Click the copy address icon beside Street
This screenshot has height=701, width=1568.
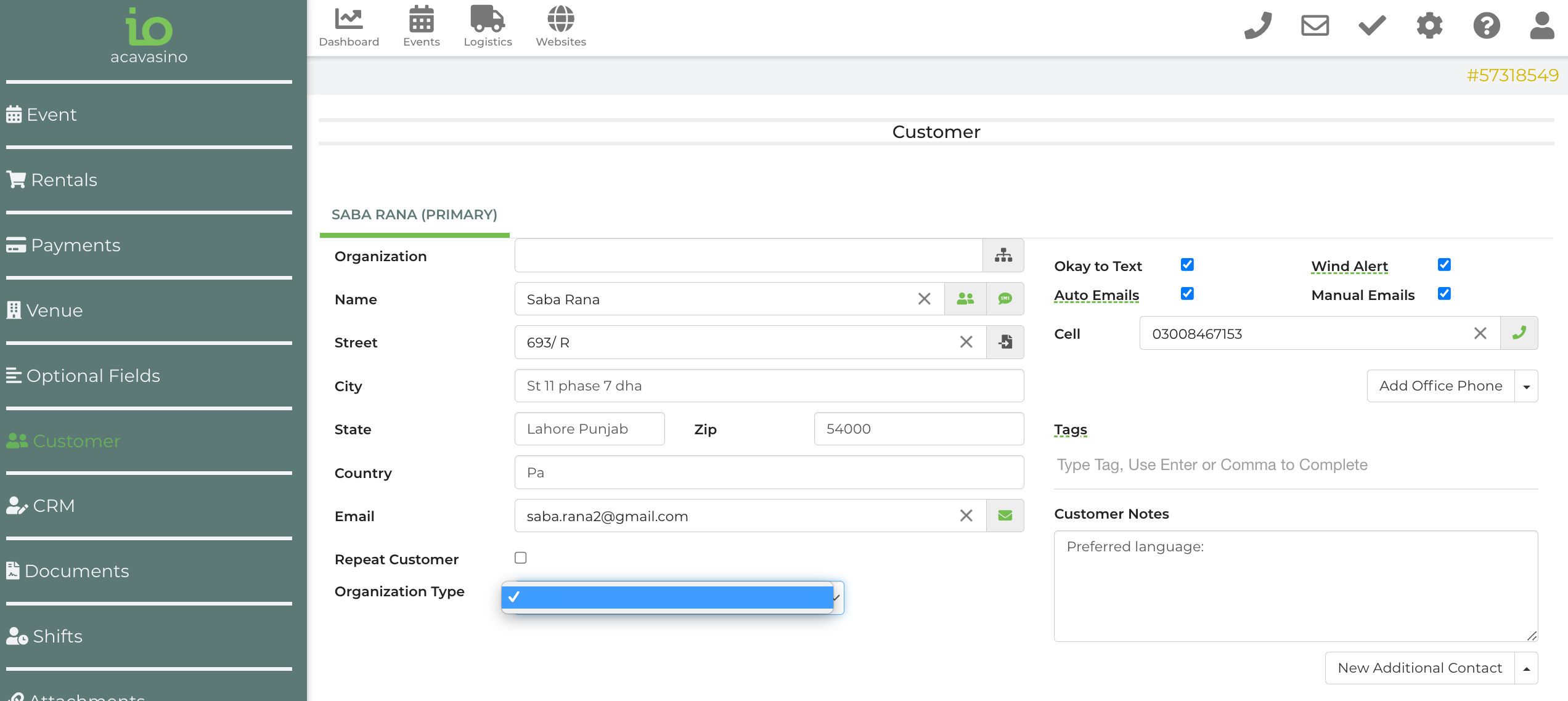1005,342
